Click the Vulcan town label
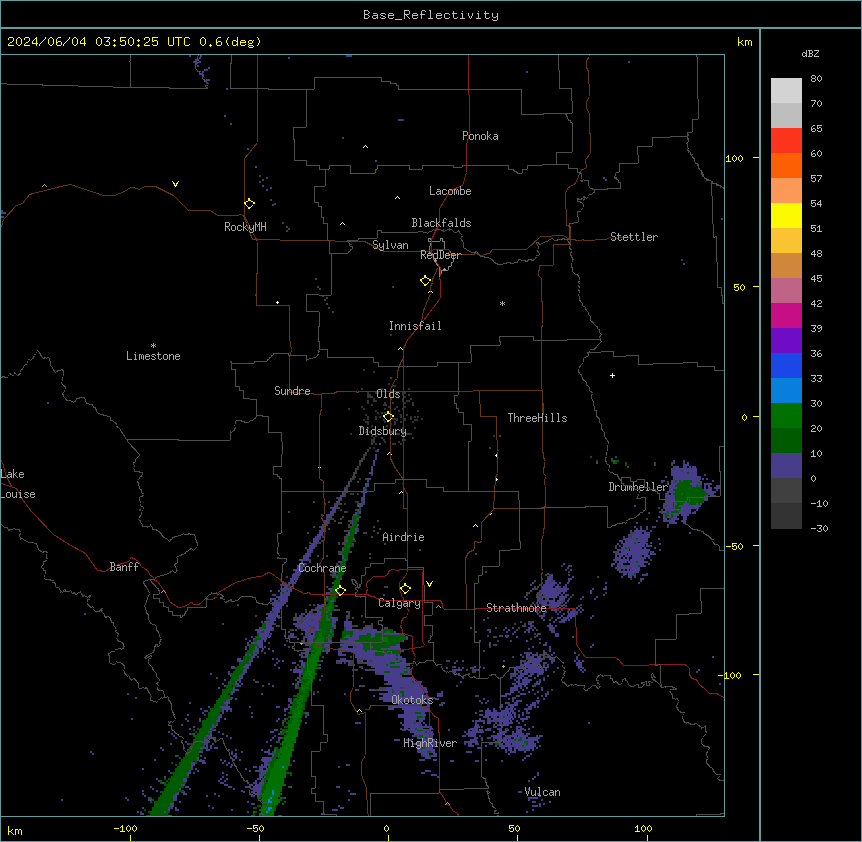The height and width of the screenshot is (842, 862). (x=542, y=792)
